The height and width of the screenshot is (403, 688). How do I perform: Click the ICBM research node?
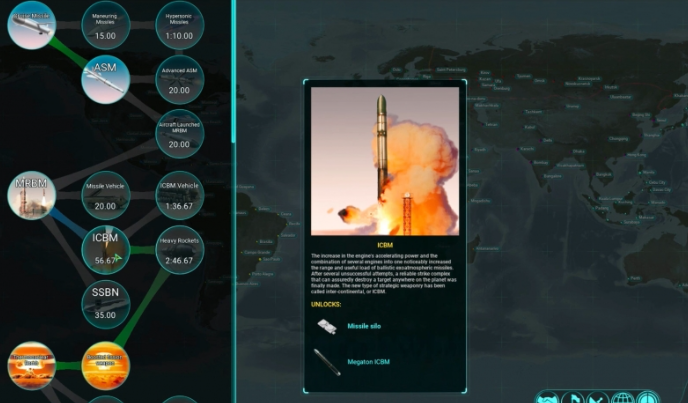105,250
